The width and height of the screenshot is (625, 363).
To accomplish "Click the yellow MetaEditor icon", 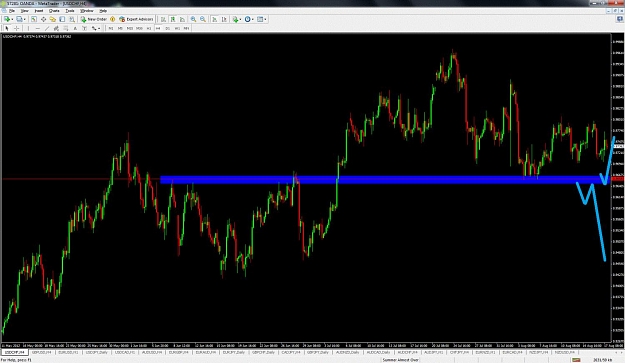I will coord(112,19).
